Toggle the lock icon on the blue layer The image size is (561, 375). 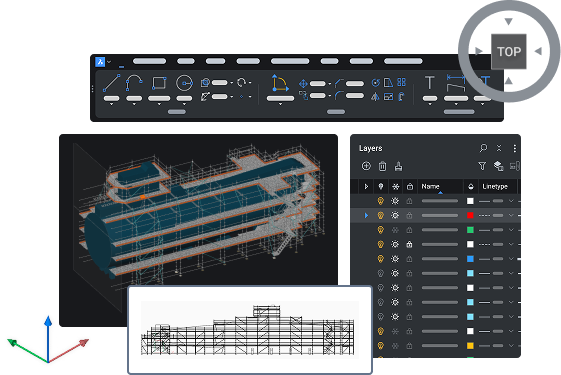[x=409, y=259]
